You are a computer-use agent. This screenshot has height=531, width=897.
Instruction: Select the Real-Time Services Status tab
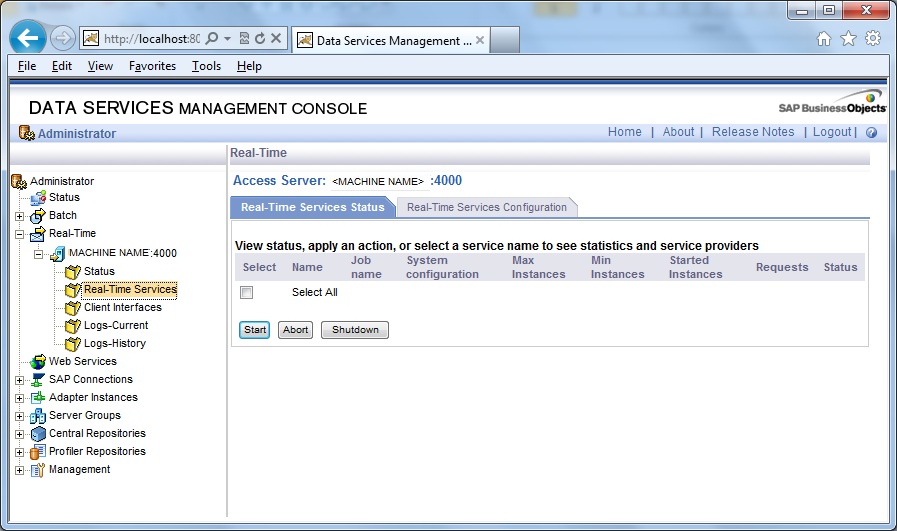(x=312, y=207)
